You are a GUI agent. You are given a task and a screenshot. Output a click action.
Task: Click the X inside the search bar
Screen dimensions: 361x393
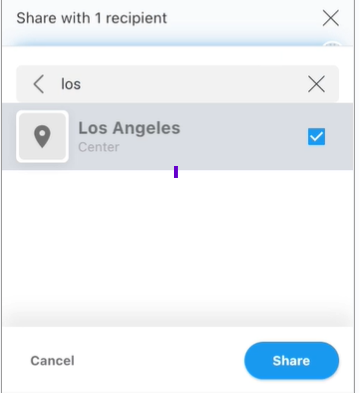coord(316,84)
